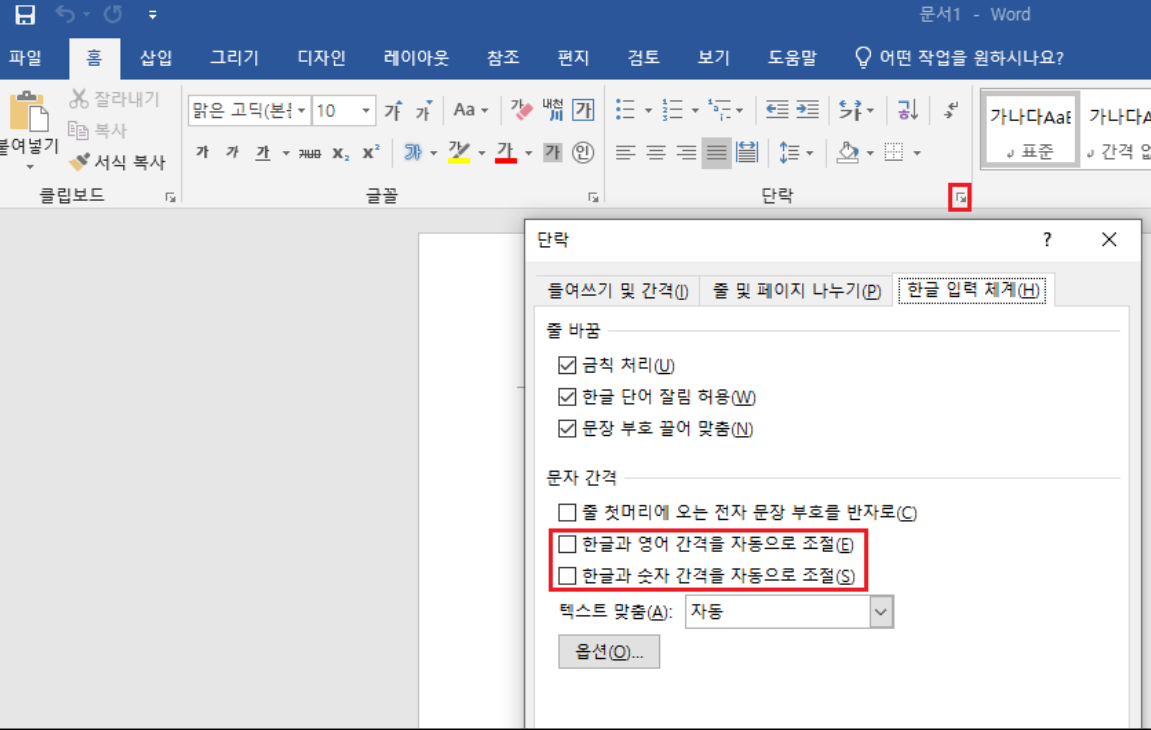Open the borders dropdown arrow
Screen dimensions: 1151x730
(917, 153)
